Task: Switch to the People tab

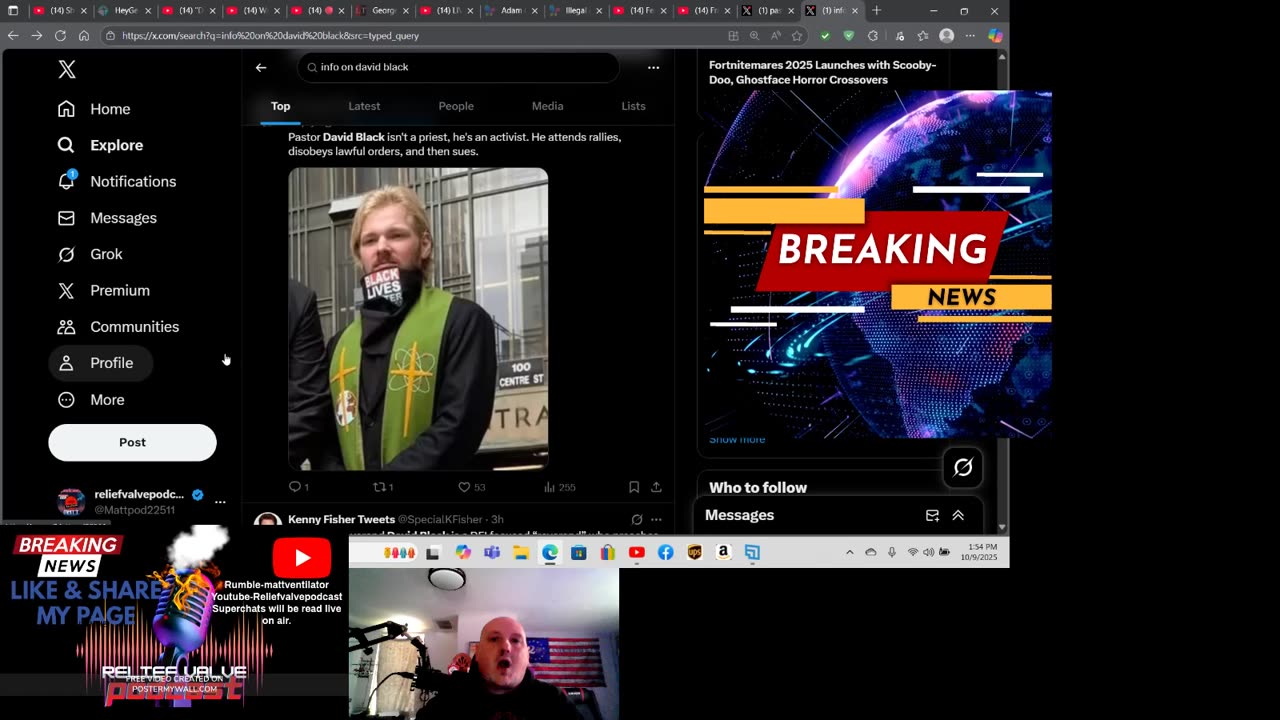Action: [456, 106]
